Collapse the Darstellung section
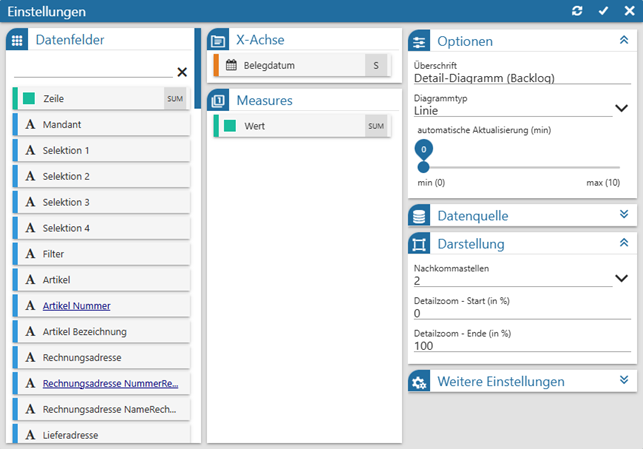 pyautogui.click(x=623, y=243)
